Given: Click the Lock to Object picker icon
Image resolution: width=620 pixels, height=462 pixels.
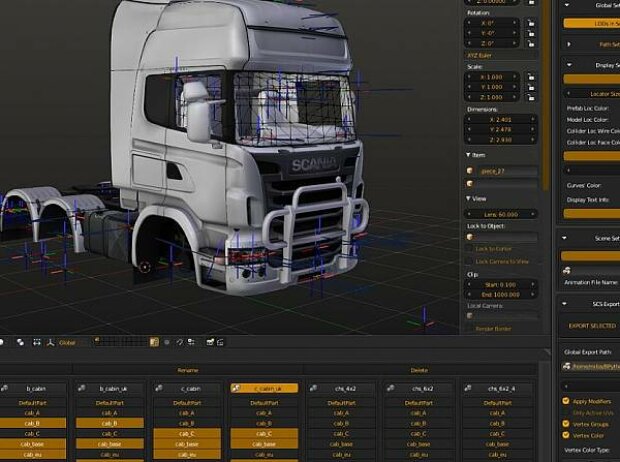Looking at the screenshot, I should [470, 237].
